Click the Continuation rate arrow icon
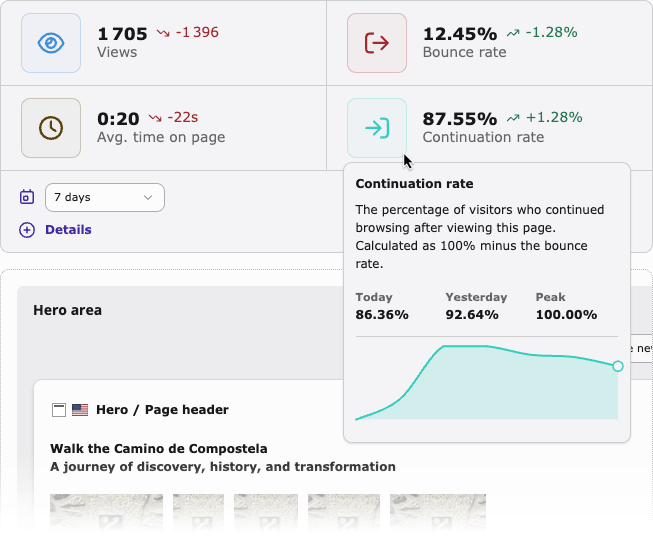The image size is (653, 548). point(377,128)
